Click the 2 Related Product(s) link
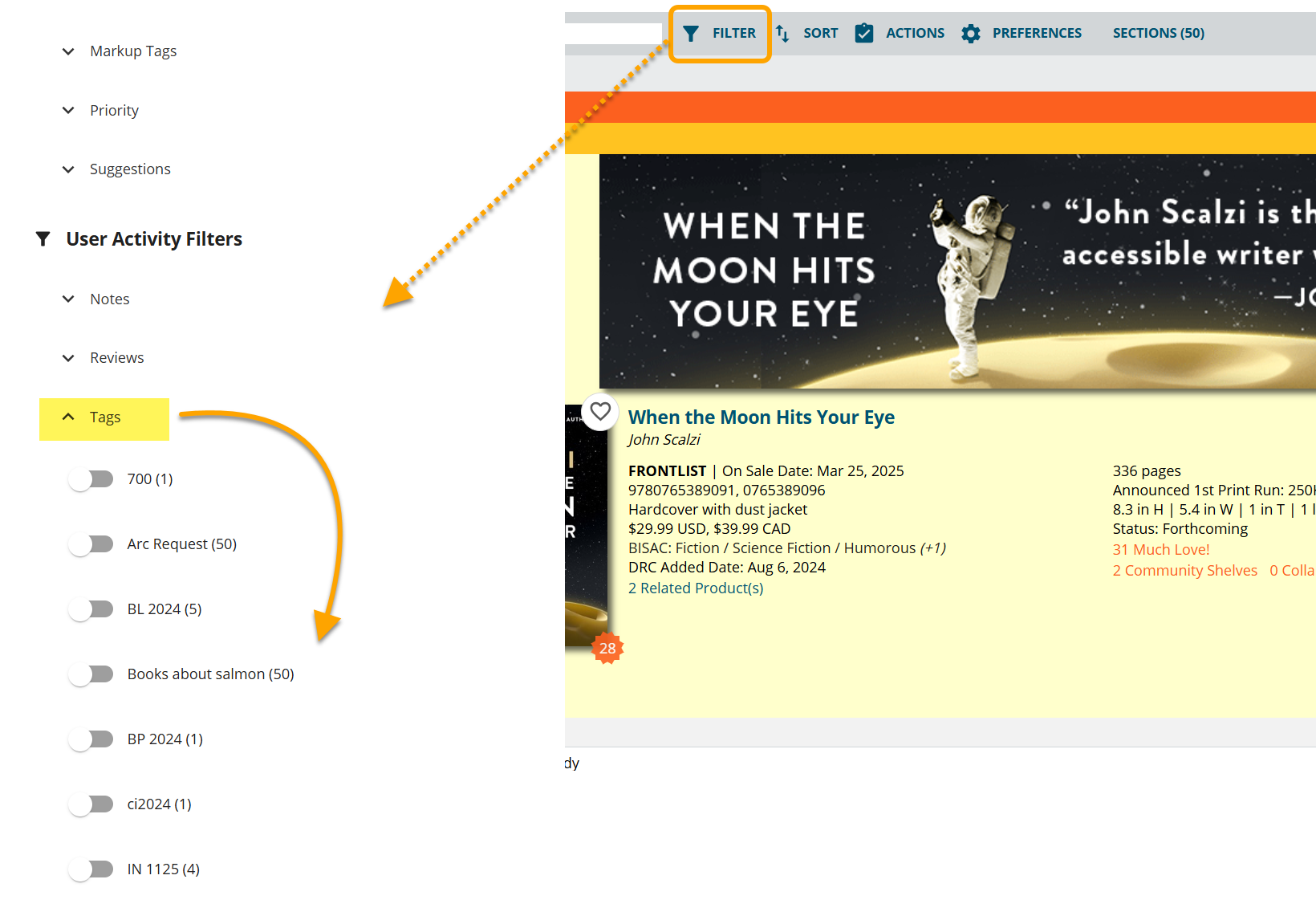Screen dimensions: 1316x916 click(696, 588)
